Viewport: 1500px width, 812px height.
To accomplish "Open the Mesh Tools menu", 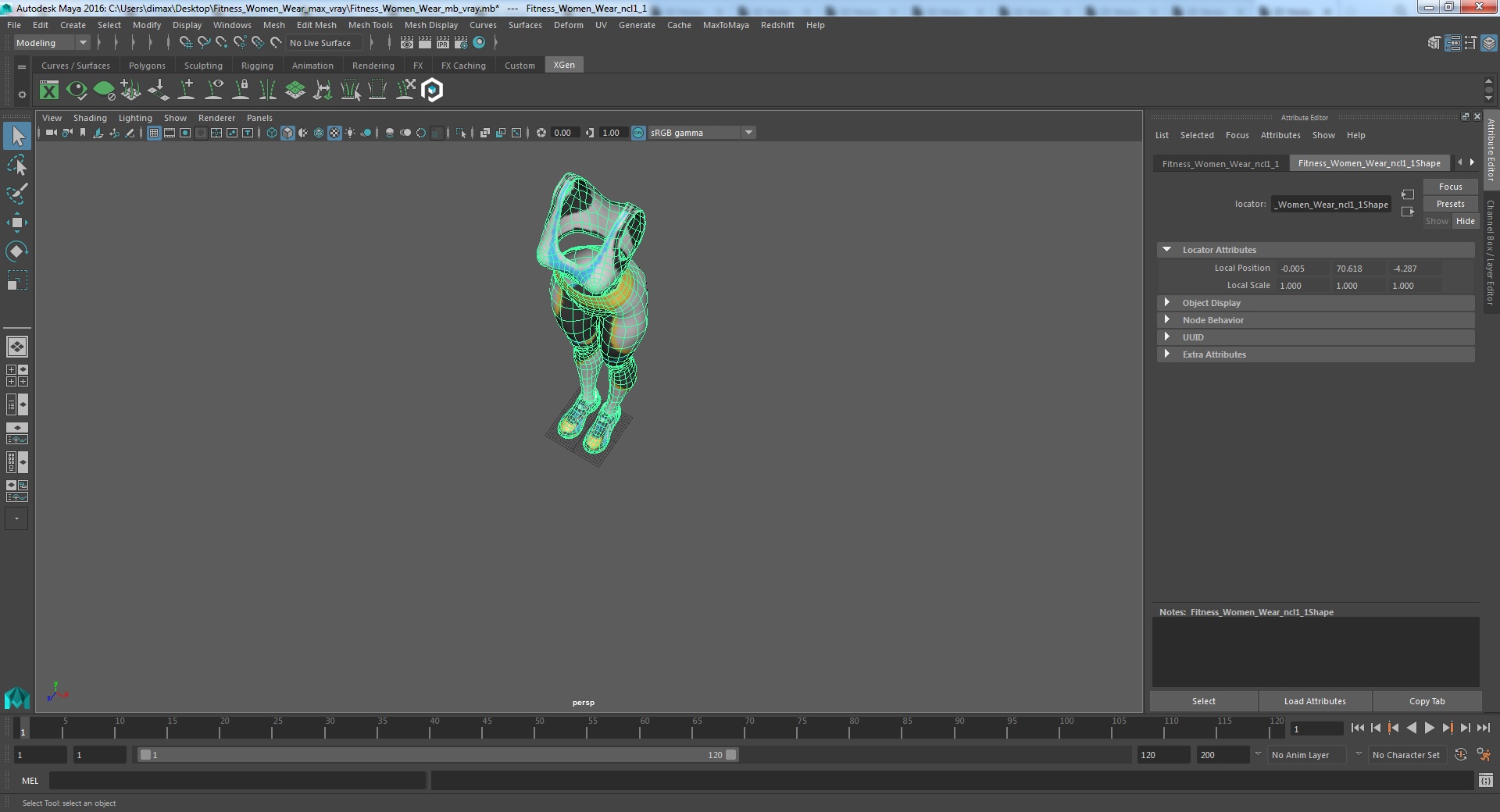I will click(x=370, y=25).
